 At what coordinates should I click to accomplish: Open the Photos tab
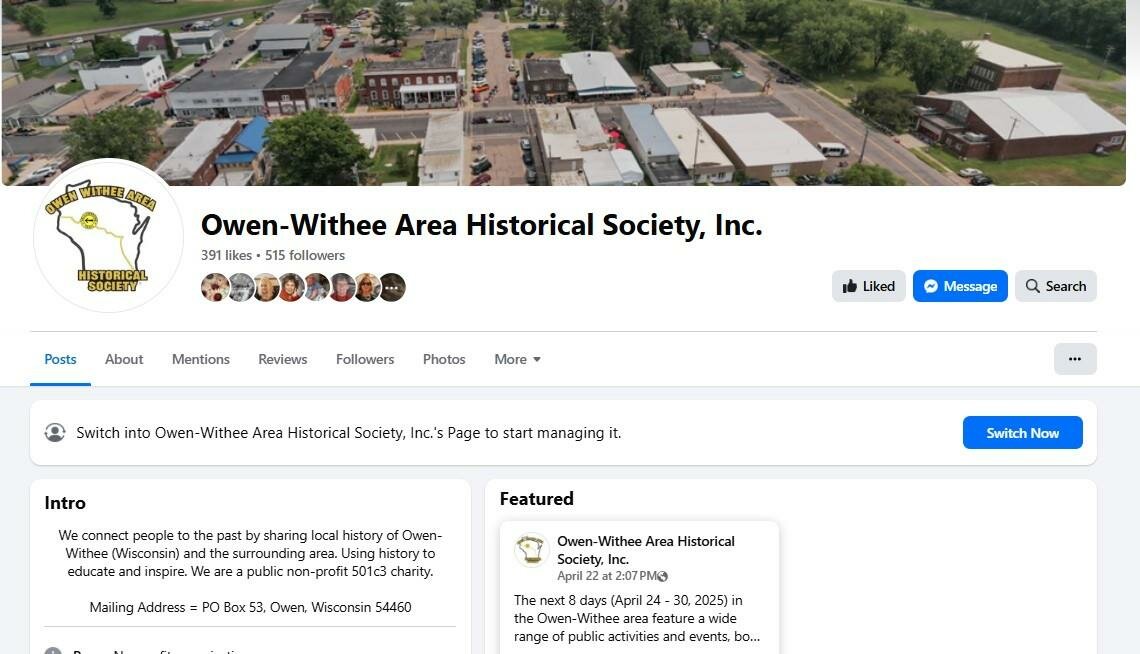[x=444, y=359]
